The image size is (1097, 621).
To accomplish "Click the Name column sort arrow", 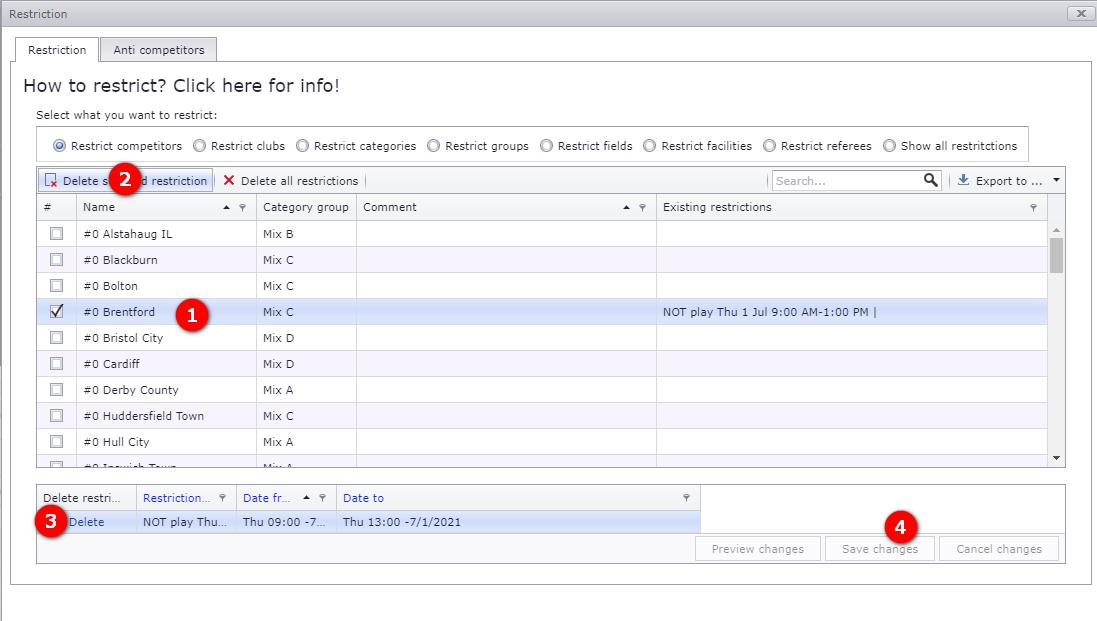I will 227,208.
